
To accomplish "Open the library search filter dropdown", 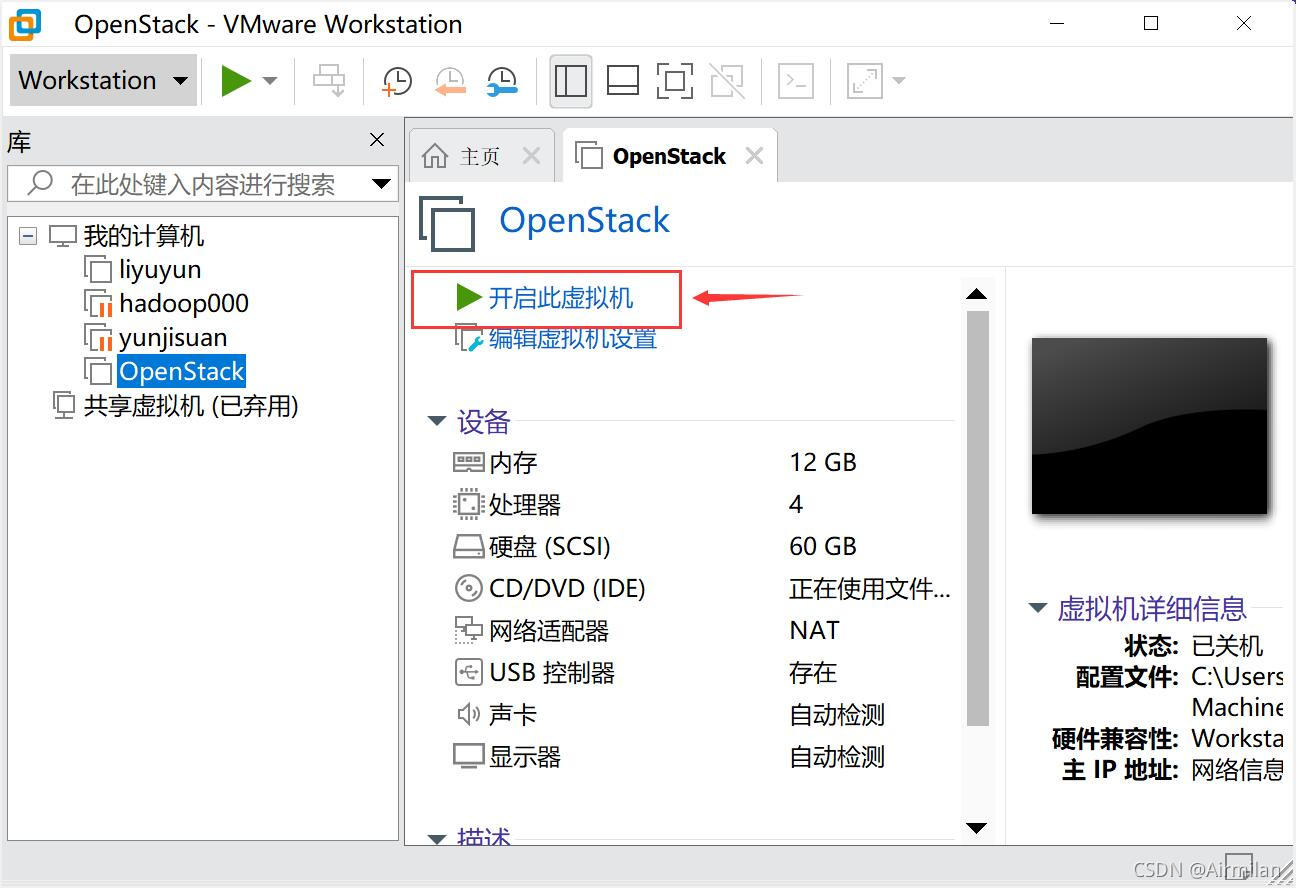I will (x=381, y=184).
